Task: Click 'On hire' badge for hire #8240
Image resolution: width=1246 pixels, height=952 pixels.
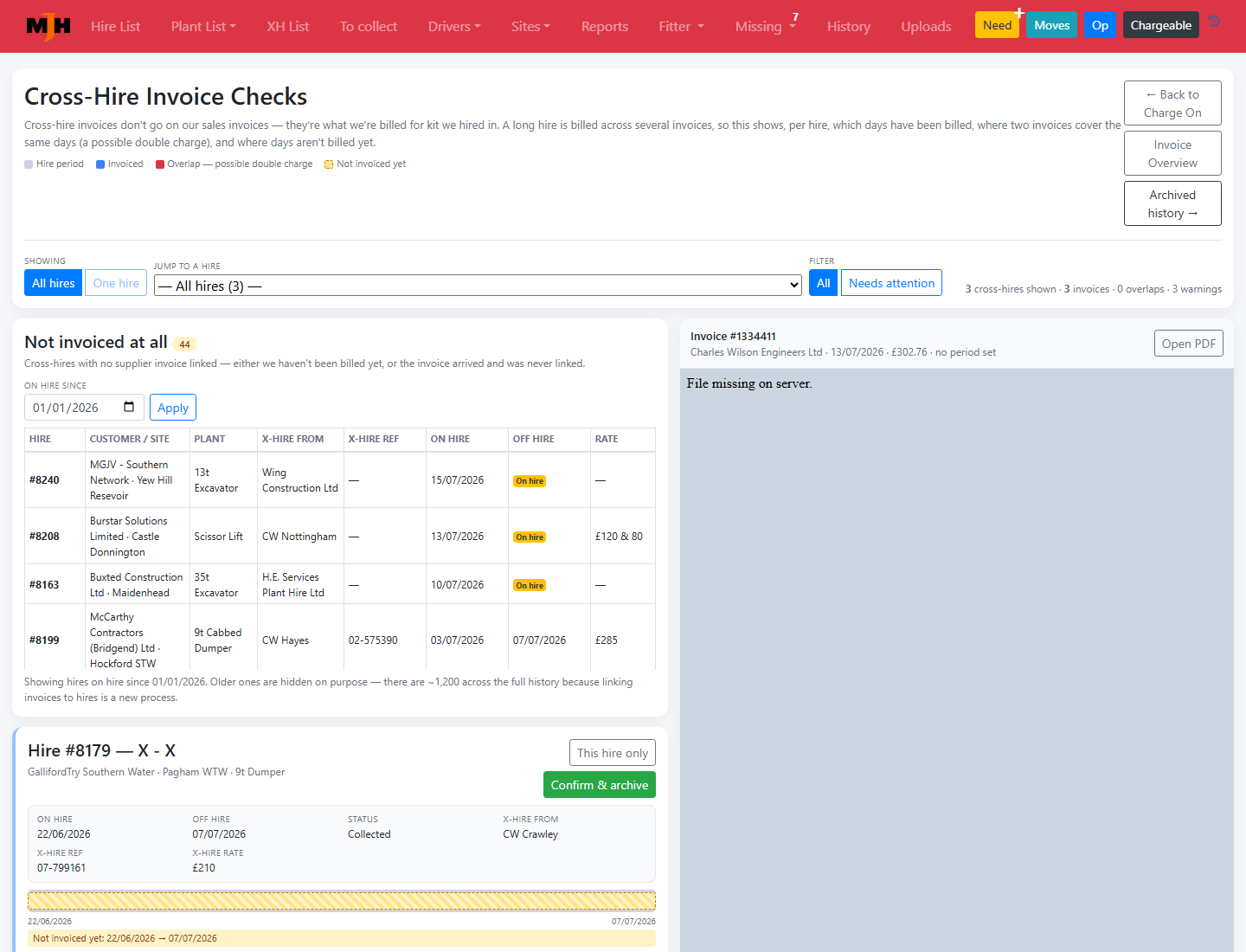Action: coord(530,481)
